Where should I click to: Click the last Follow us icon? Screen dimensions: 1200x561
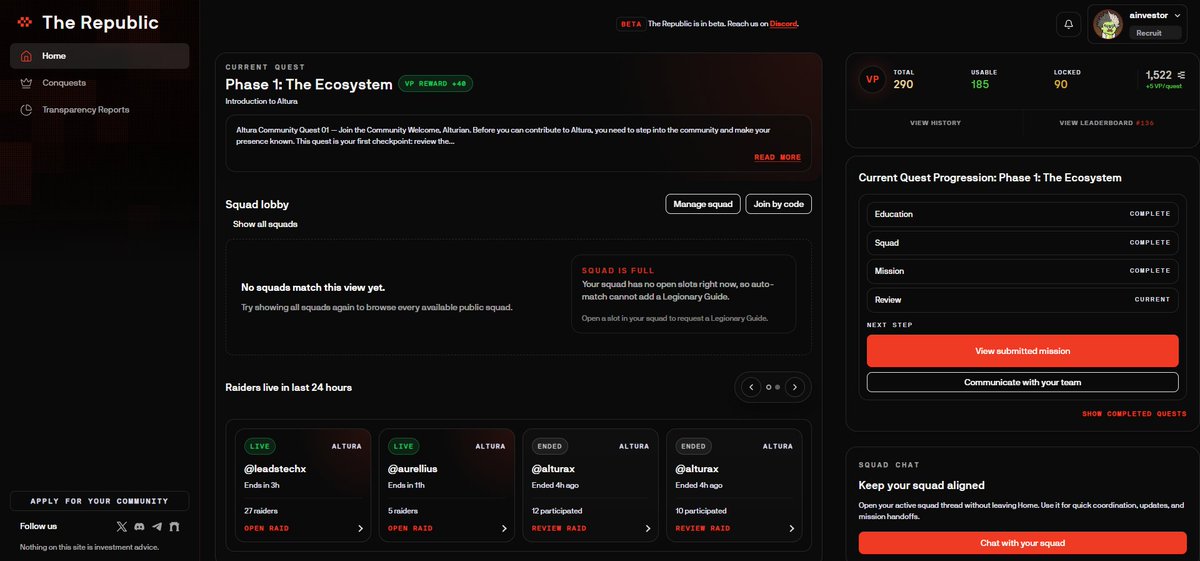coord(174,526)
